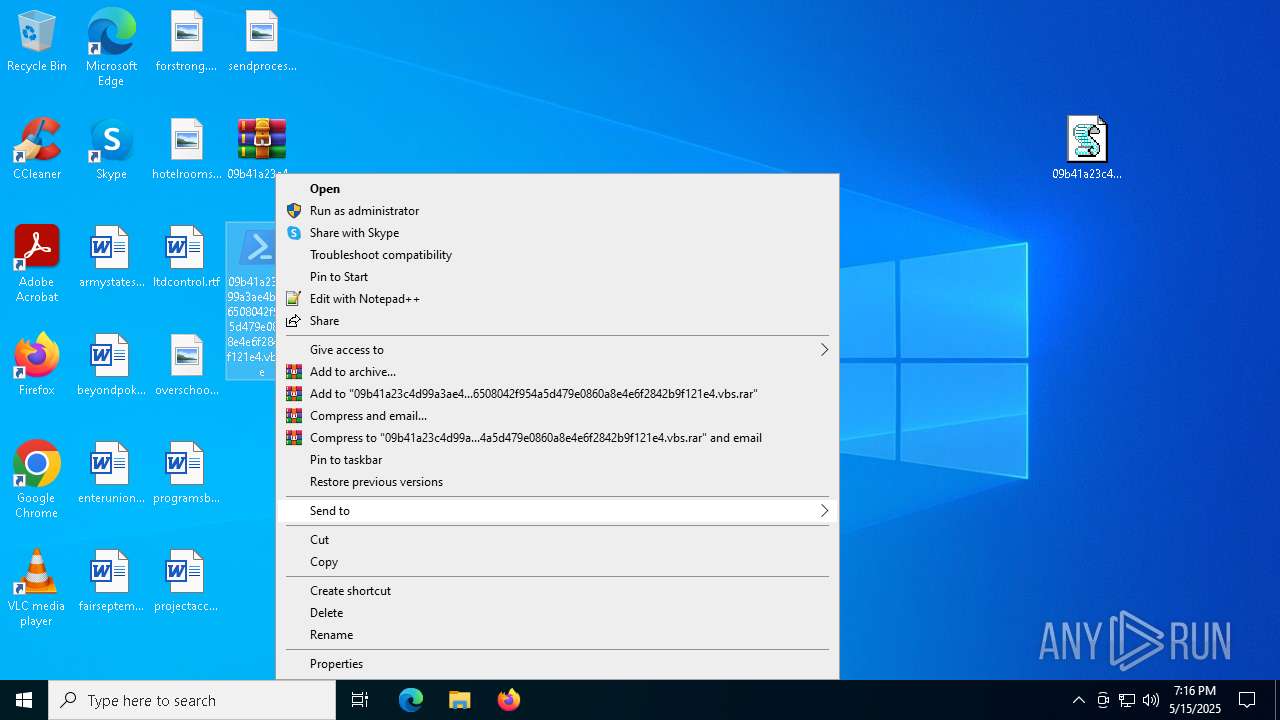Open Google Chrome desktop shortcut
Image resolution: width=1280 pixels, height=720 pixels.
(x=37, y=480)
